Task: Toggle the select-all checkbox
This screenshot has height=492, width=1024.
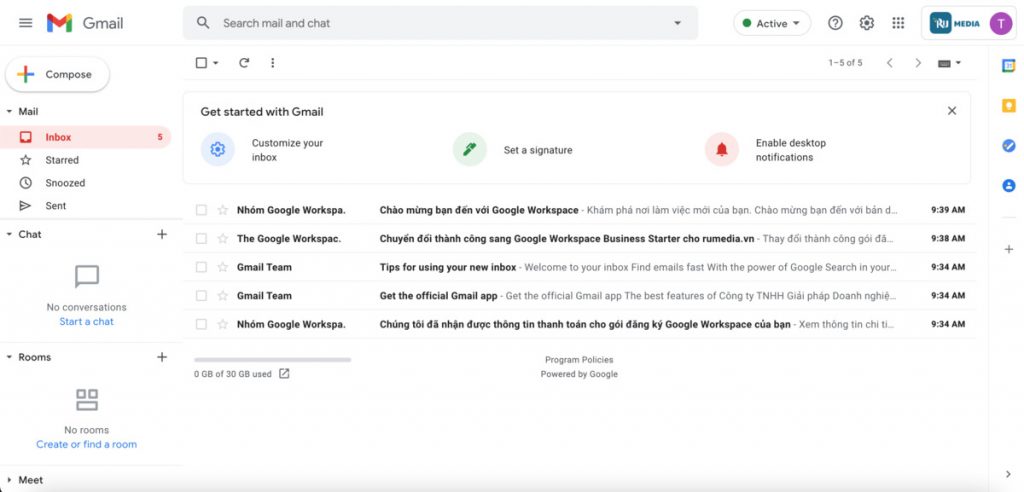Action: (x=201, y=63)
